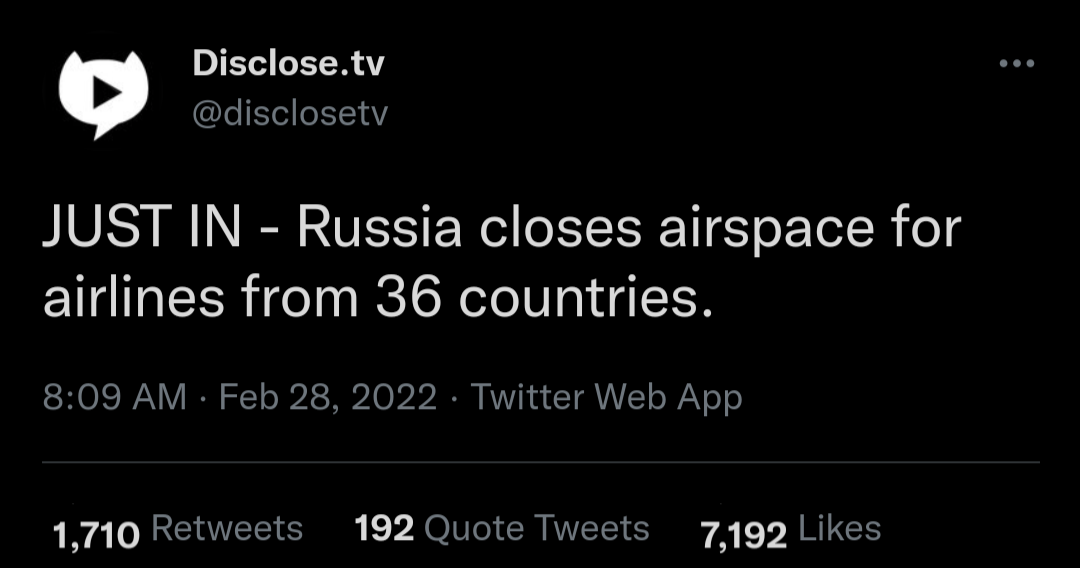Screen dimensions: 1080x568
Task: Click the 8:09 AM timestamp
Action: (115, 398)
